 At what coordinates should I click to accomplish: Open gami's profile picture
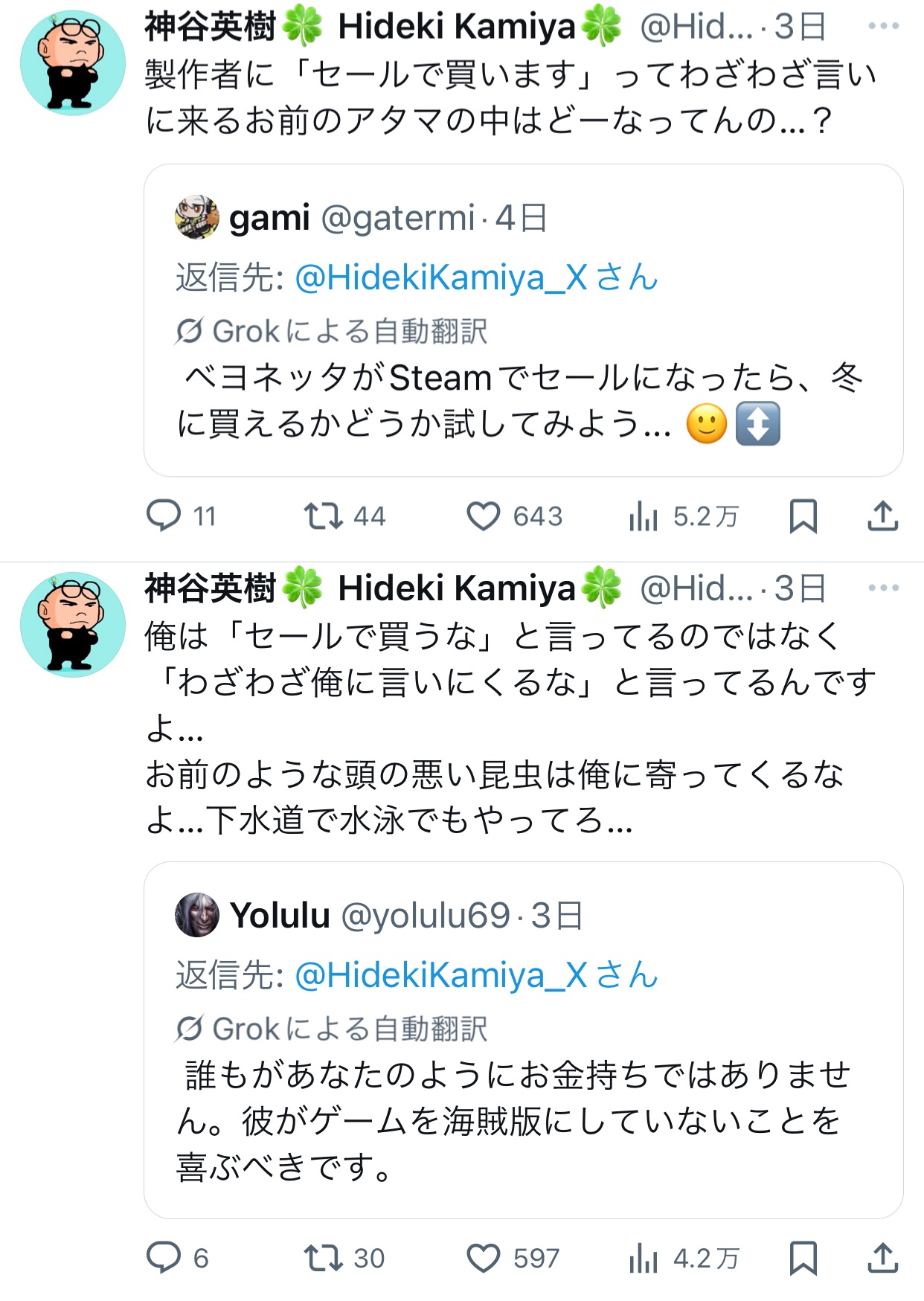(197, 217)
